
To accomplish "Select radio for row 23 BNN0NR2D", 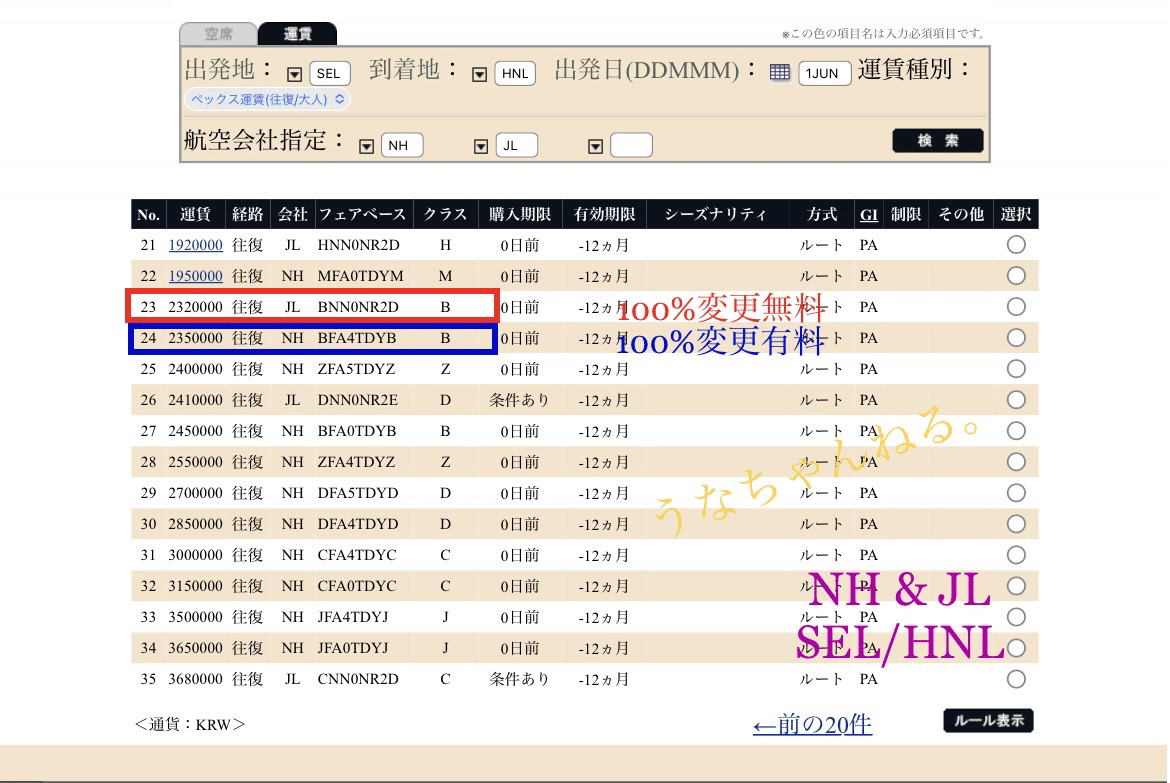I will [x=1016, y=307].
